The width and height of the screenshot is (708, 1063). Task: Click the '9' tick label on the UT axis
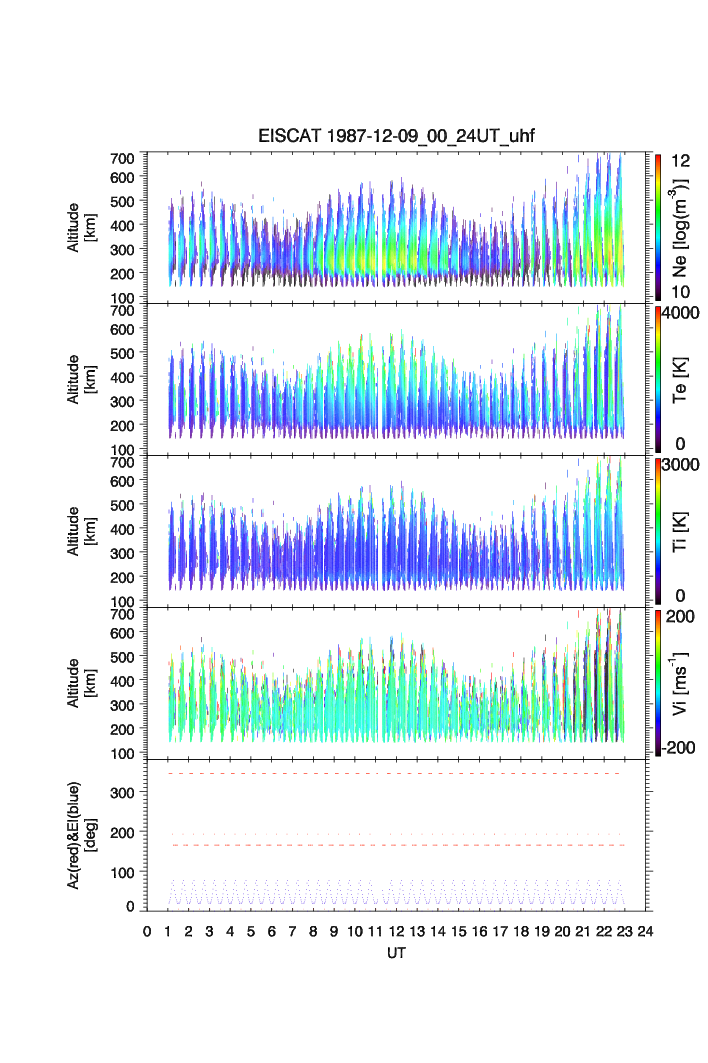(x=334, y=931)
